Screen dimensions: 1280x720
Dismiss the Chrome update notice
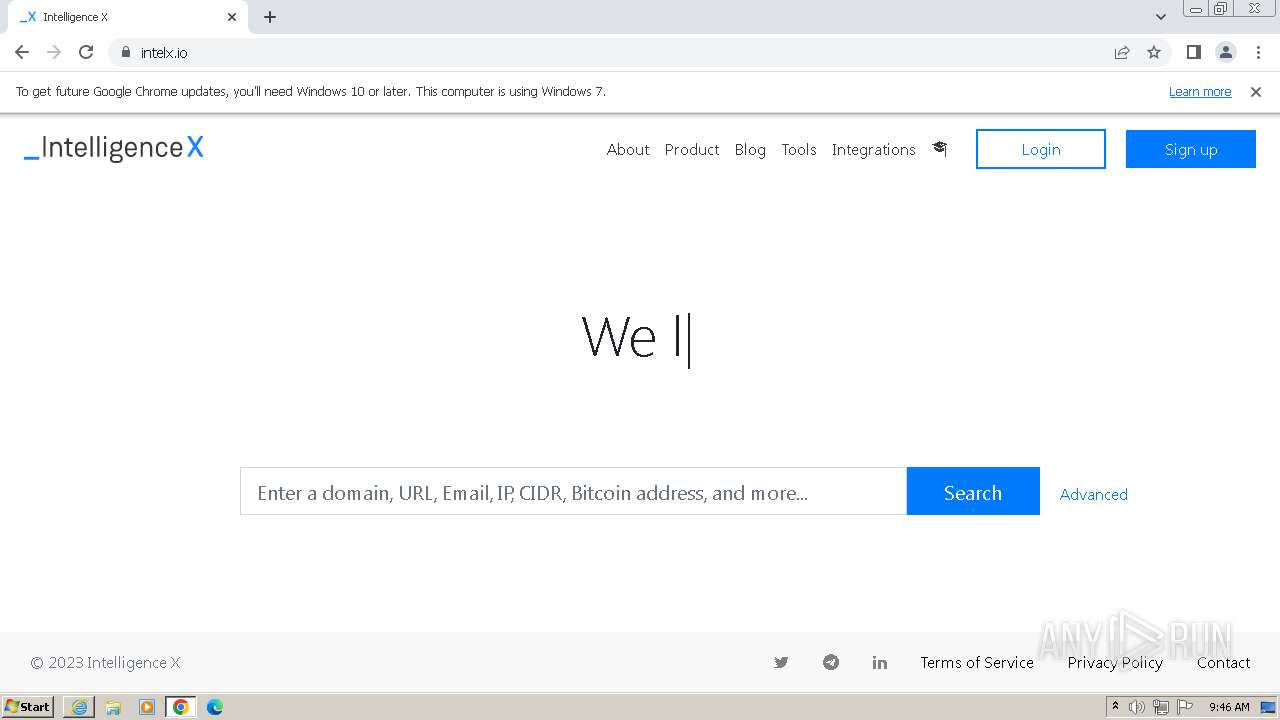click(1256, 91)
